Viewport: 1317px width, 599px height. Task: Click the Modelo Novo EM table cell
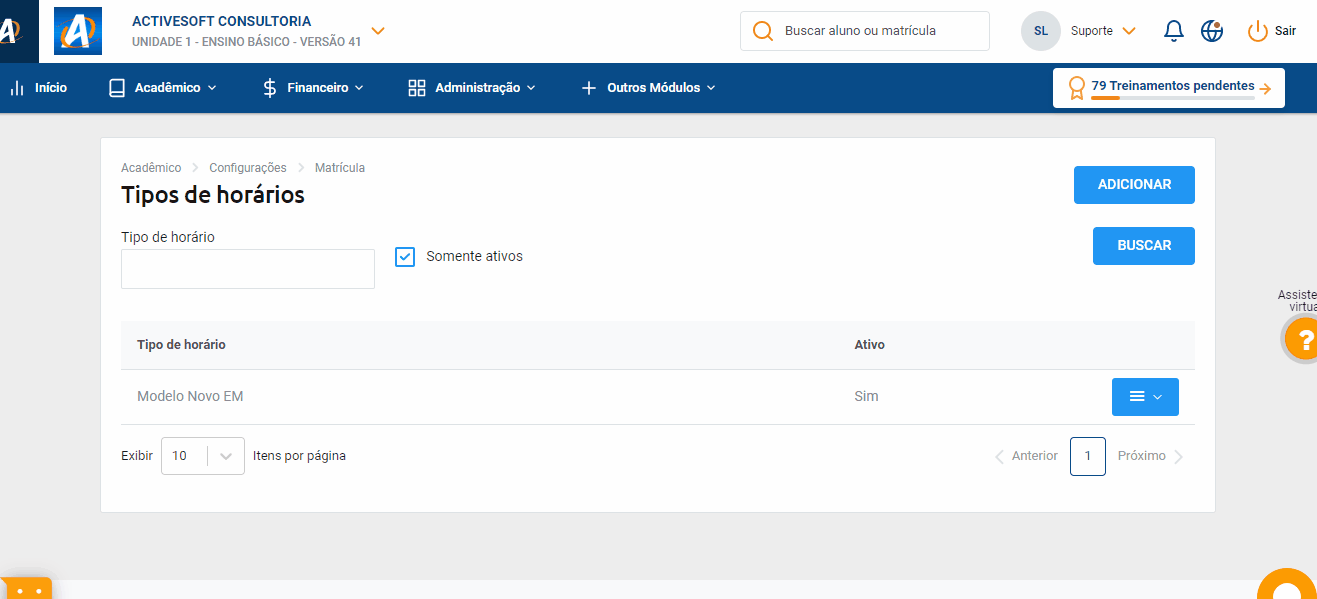click(190, 397)
